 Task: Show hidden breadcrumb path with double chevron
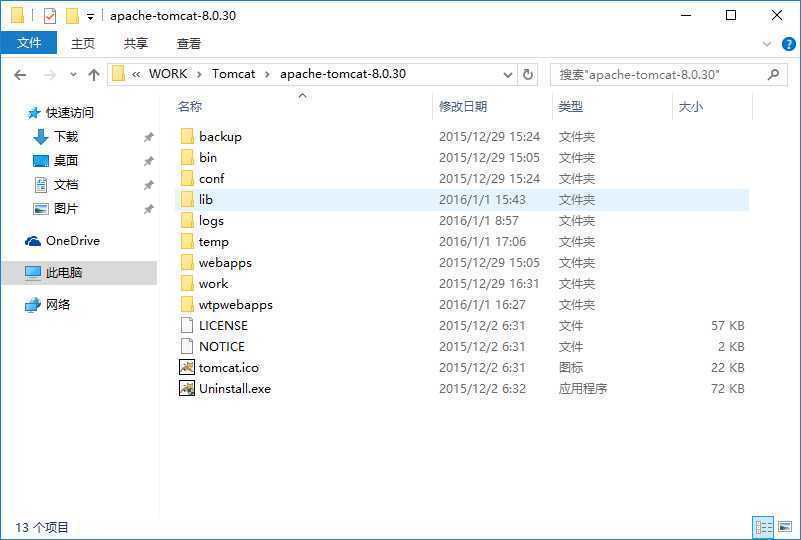(136, 75)
